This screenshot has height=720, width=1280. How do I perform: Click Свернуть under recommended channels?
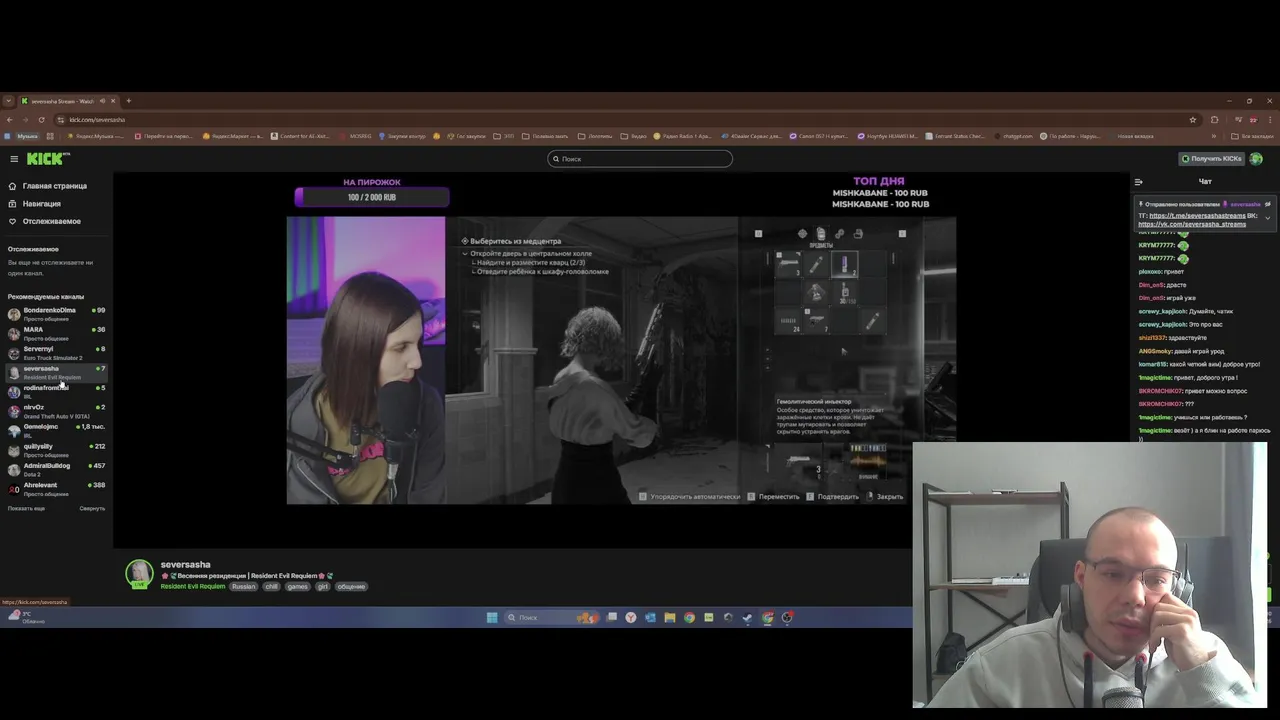coord(92,508)
